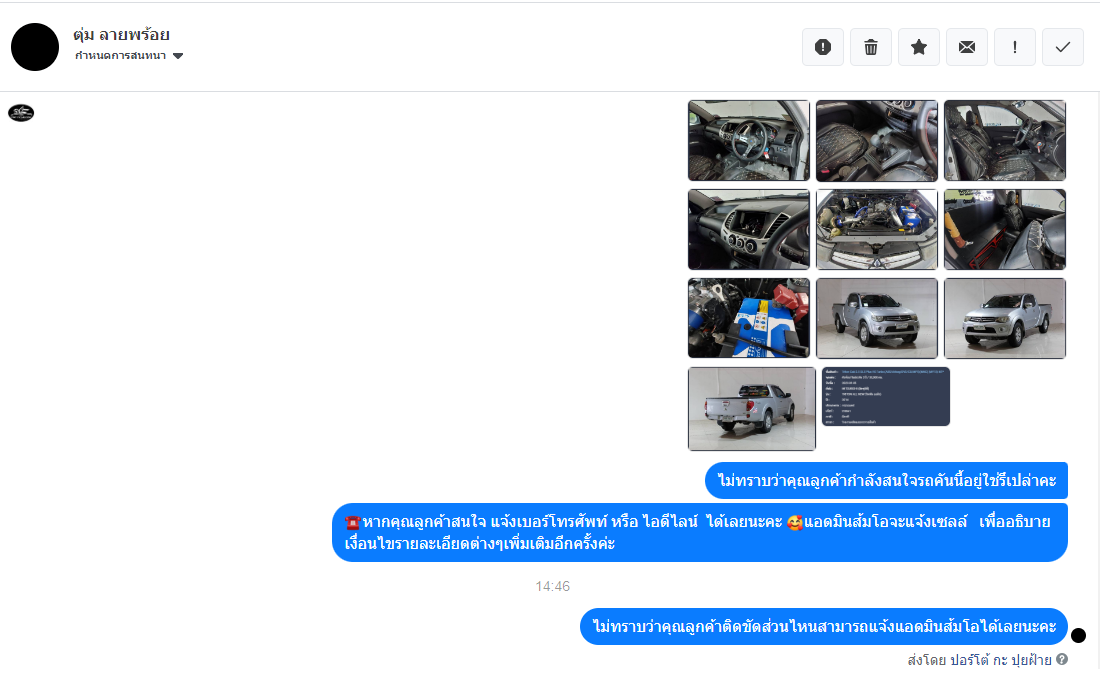Open steering wheel interior photo

(749, 140)
